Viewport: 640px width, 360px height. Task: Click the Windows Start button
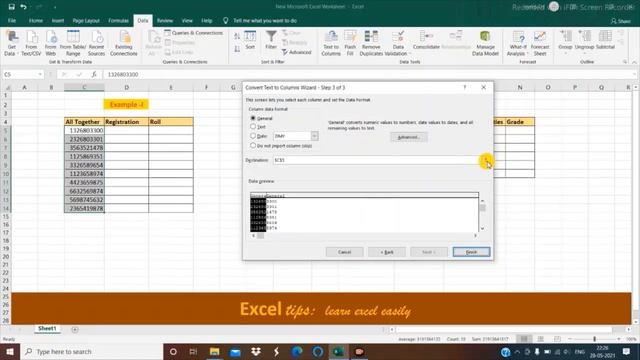pyautogui.click(x=10, y=351)
